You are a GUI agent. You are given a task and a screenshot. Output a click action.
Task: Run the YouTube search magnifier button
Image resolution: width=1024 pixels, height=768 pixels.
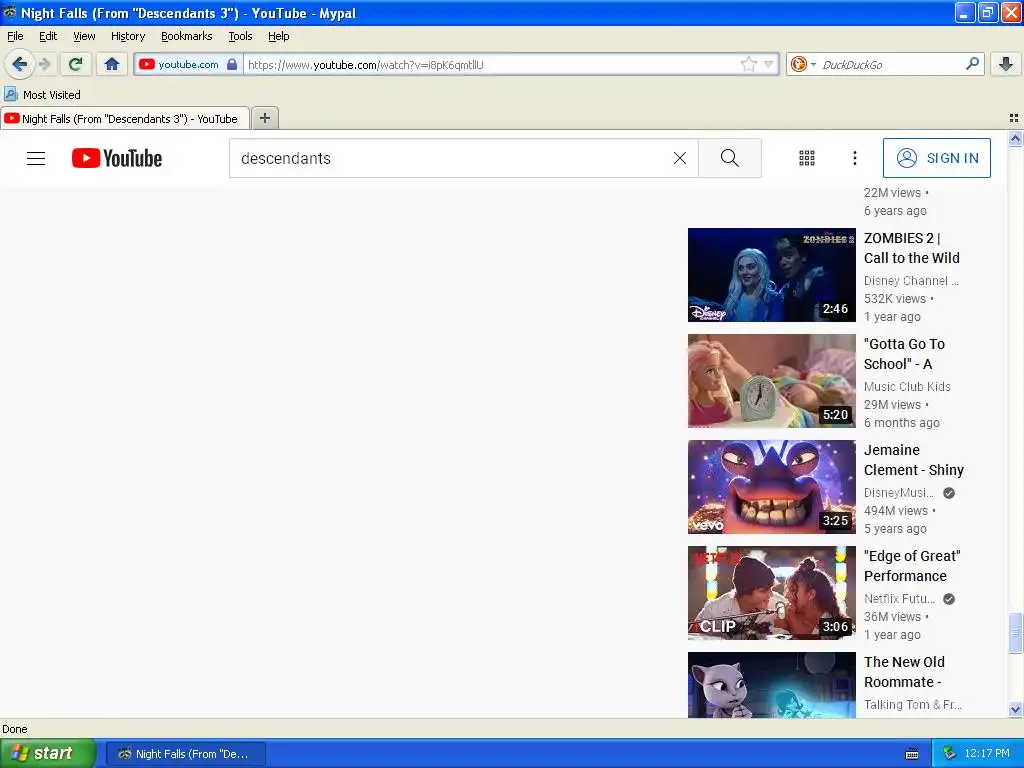[729, 158]
